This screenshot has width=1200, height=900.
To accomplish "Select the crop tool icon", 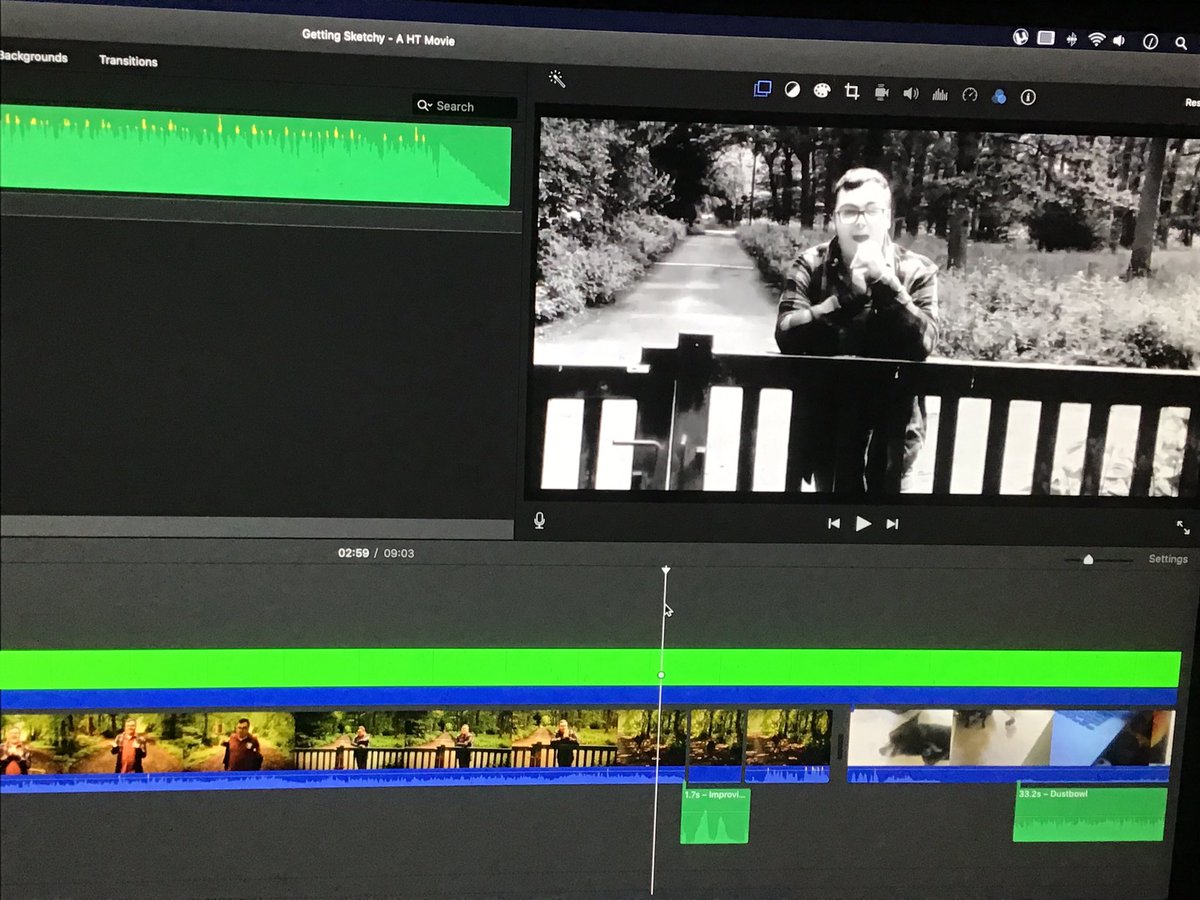I will point(852,92).
